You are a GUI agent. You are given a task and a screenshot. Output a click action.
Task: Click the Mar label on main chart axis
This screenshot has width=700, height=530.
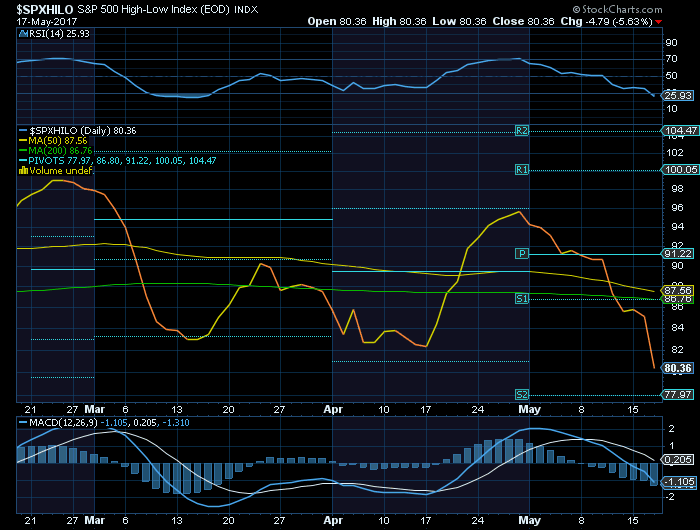tap(95, 409)
